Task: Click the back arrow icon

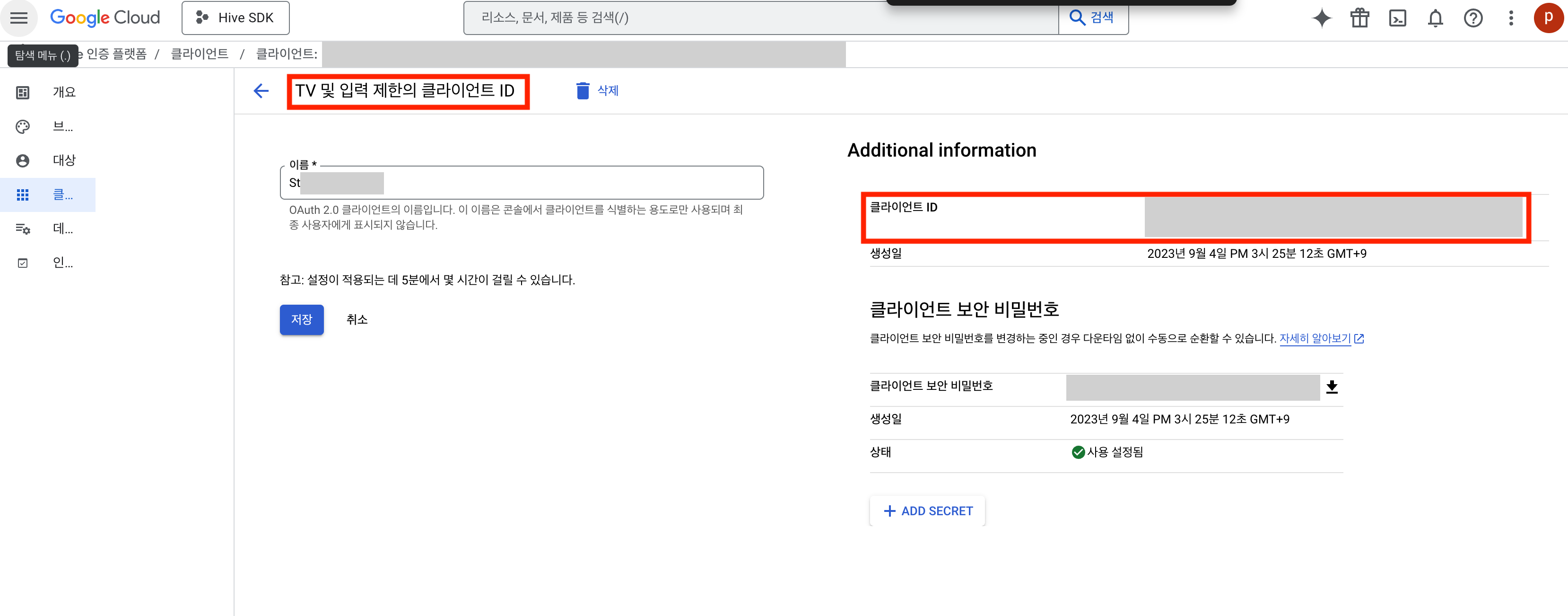Action: tap(261, 91)
